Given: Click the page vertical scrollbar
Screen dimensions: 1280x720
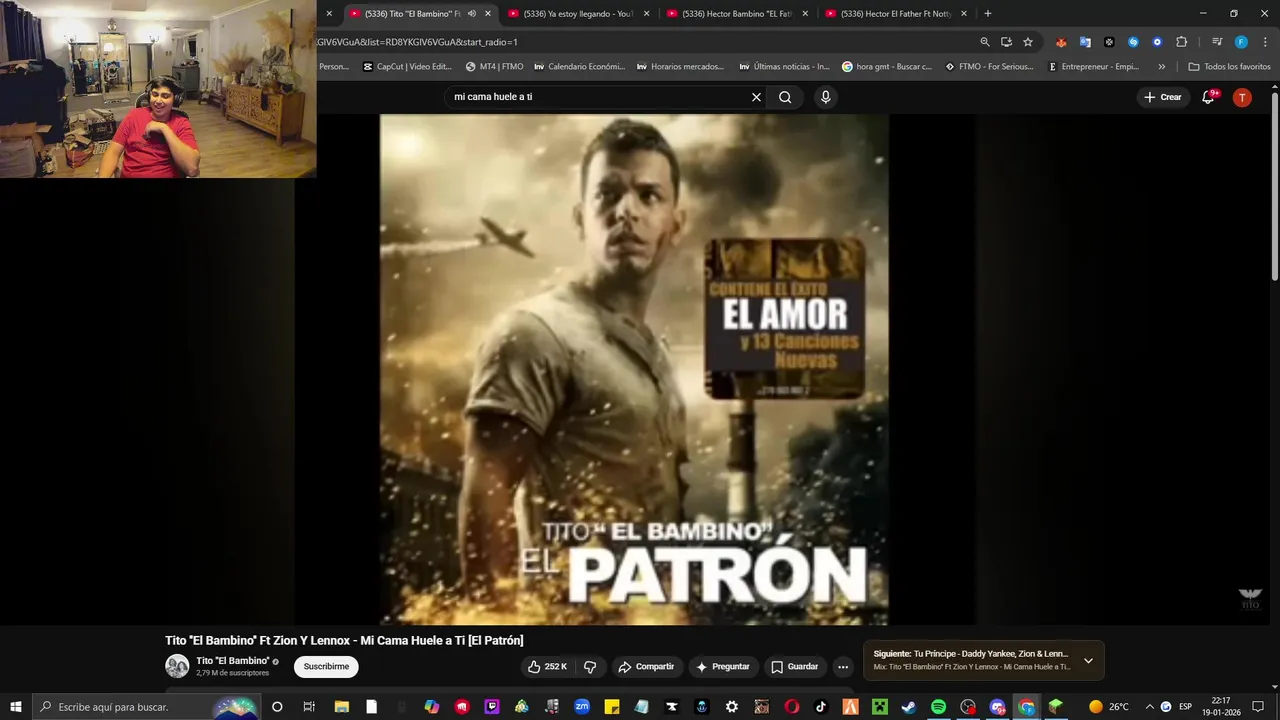Looking at the screenshot, I should [x=1275, y=185].
